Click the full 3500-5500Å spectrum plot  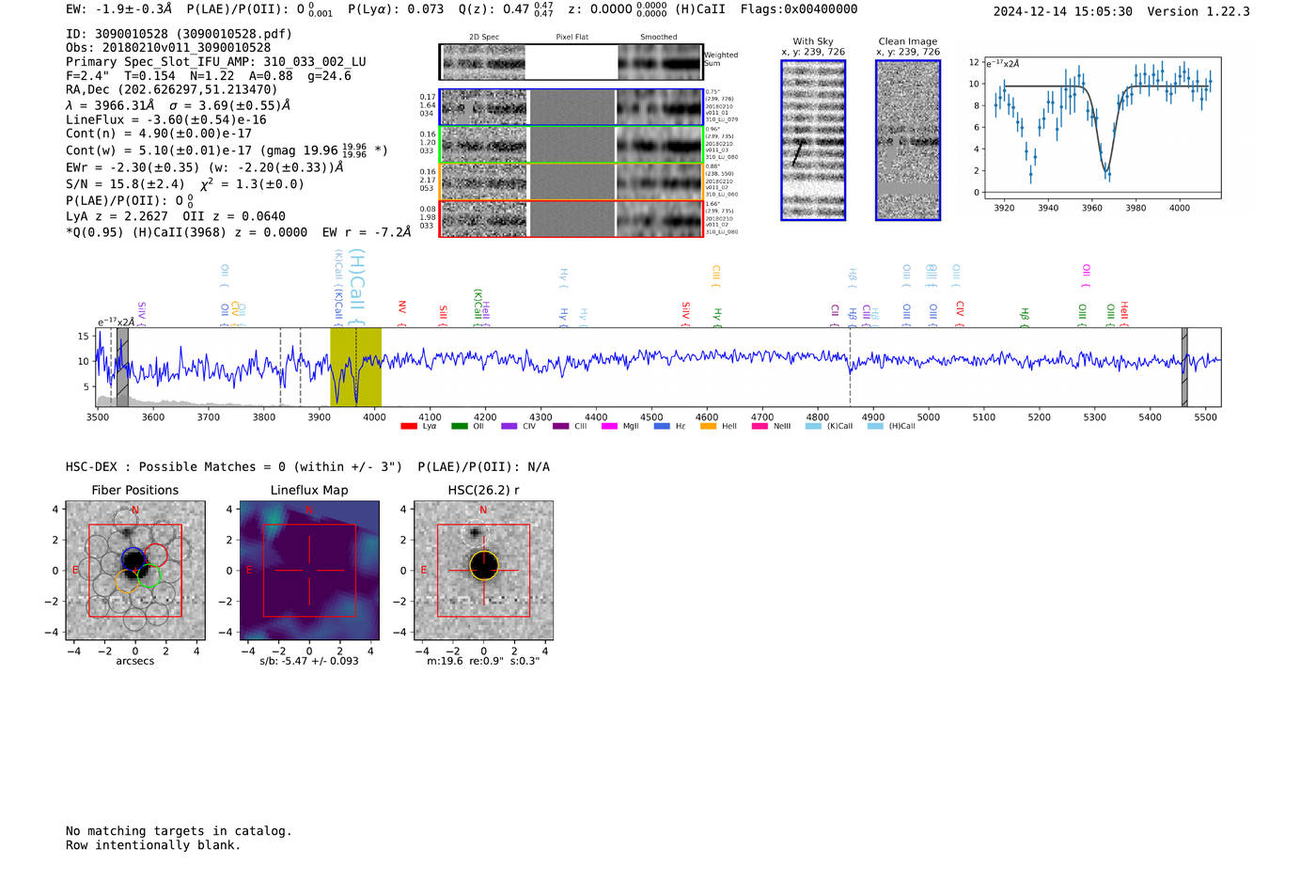(658, 367)
